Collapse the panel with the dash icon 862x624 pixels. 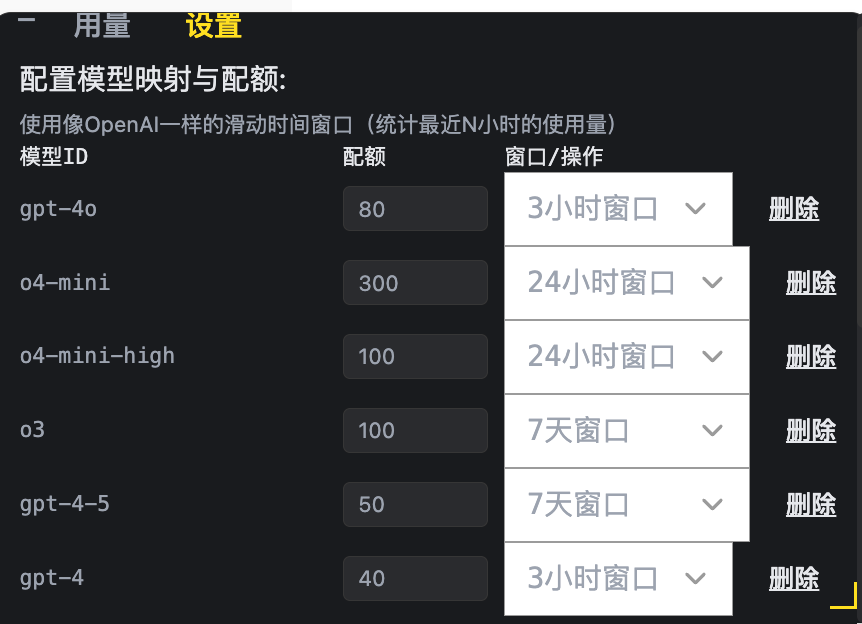(x=26, y=20)
